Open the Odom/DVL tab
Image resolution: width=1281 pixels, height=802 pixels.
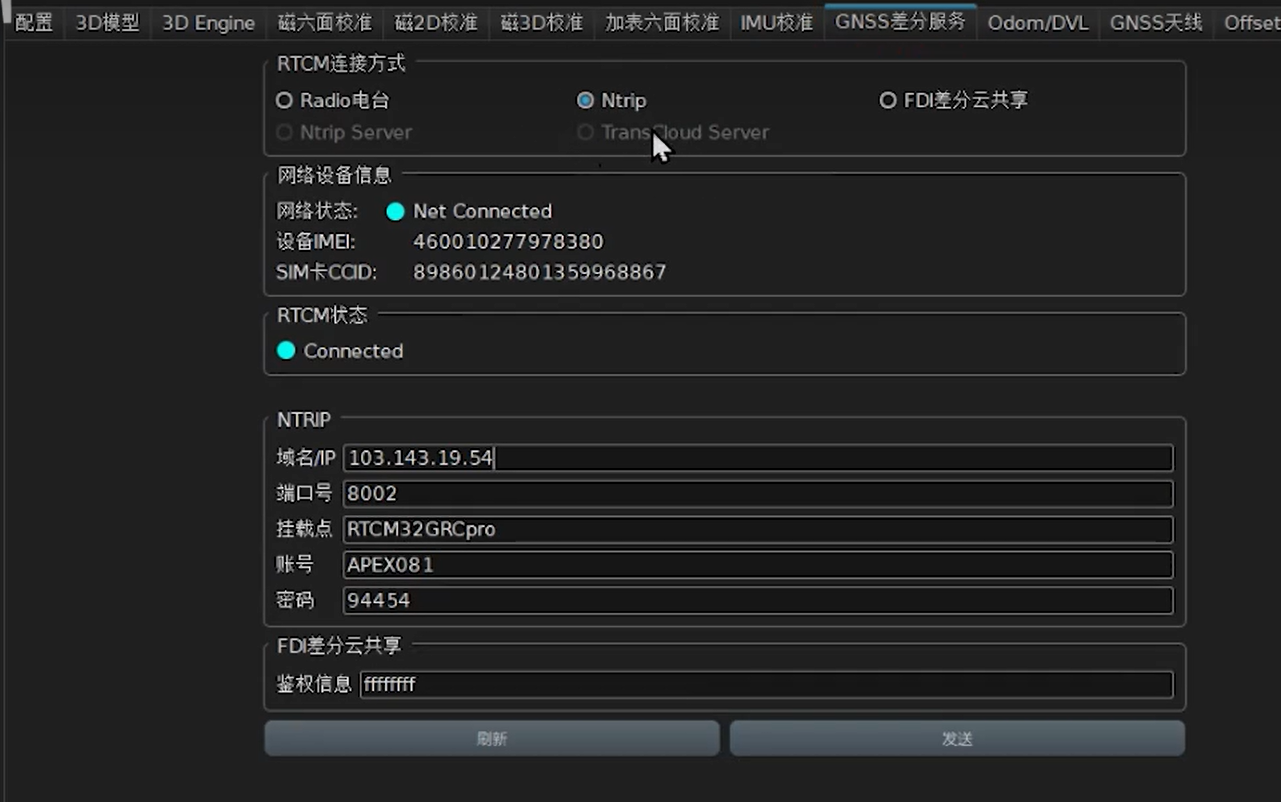1038,22
